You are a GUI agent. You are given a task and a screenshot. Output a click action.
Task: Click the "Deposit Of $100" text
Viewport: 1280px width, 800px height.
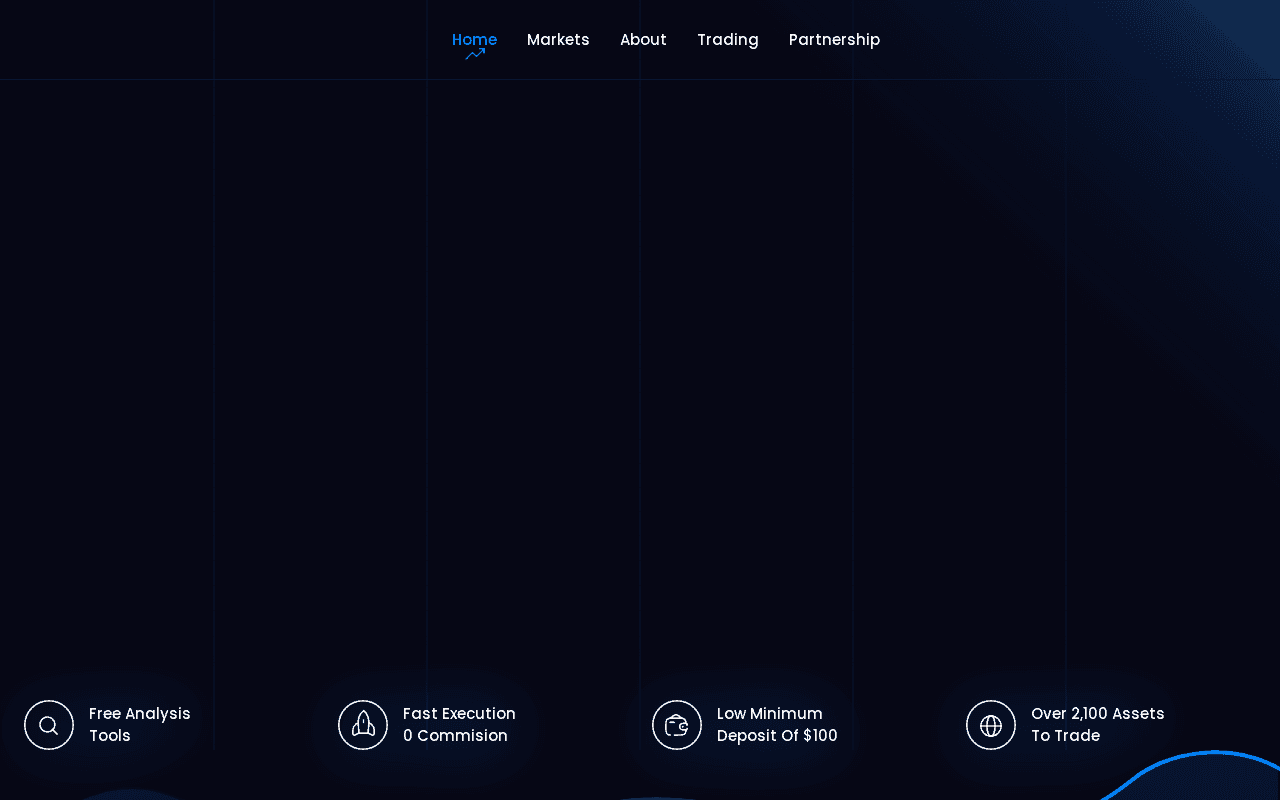[x=777, y=736]
